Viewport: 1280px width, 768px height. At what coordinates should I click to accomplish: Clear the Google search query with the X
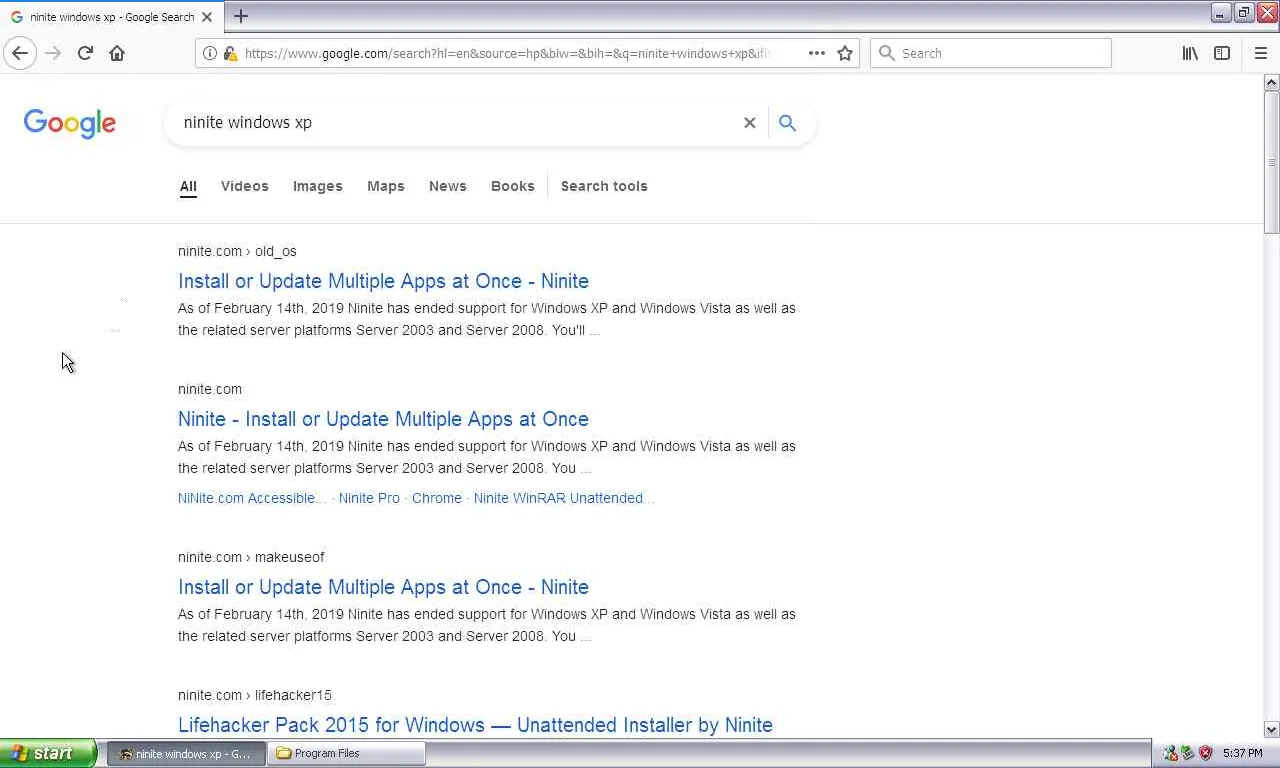[749, 123]
